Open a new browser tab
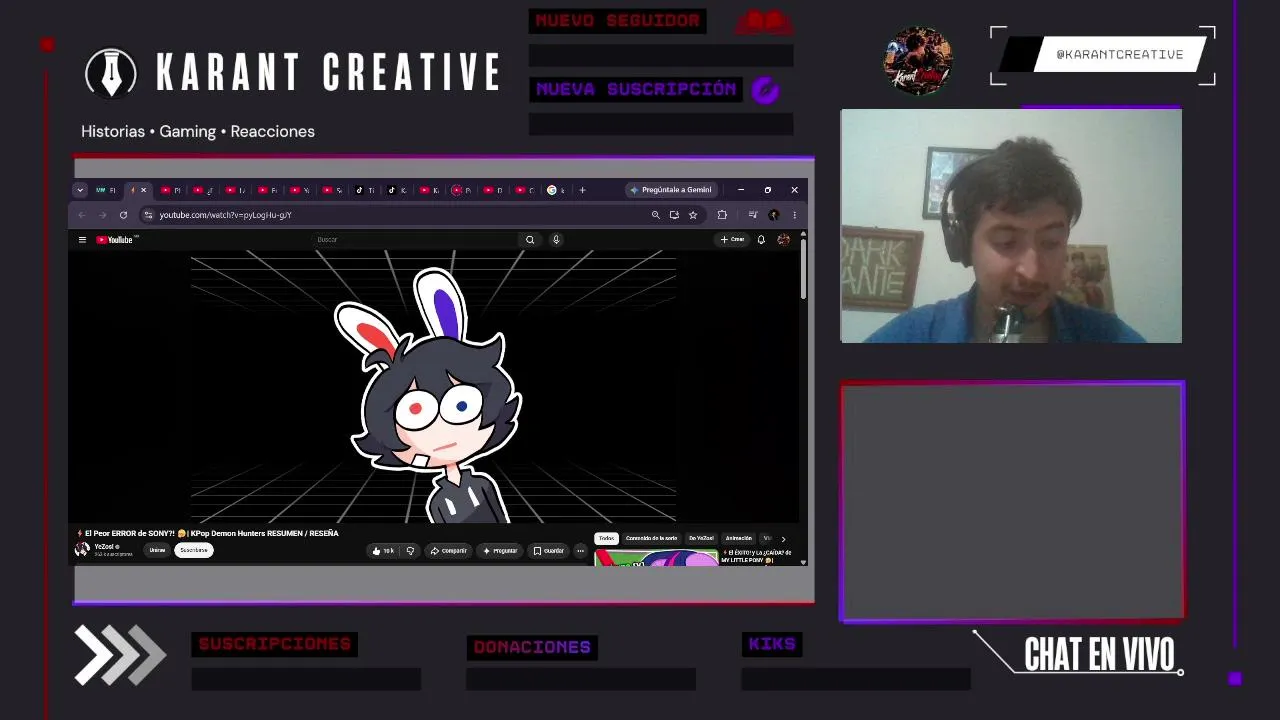Viewport: 1280px width, 720px height. 582,190
